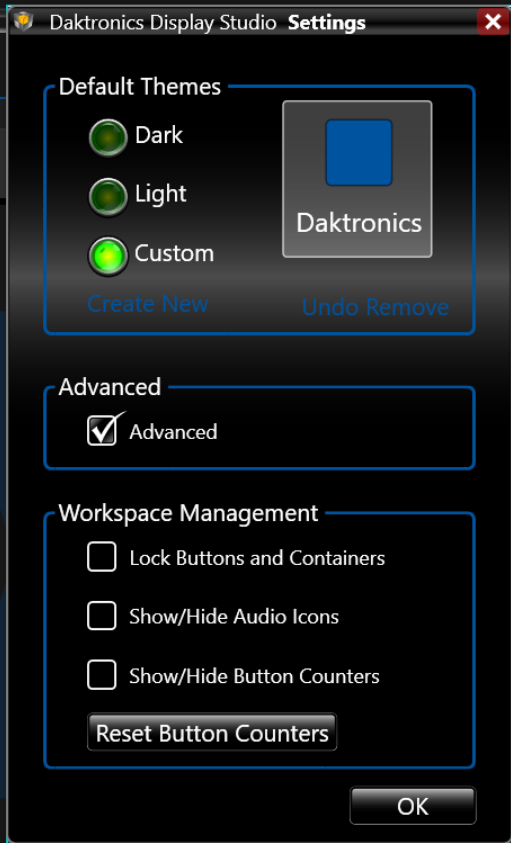
Task: Close the Settings dialog with the red X
Action: tap(492, 22)
